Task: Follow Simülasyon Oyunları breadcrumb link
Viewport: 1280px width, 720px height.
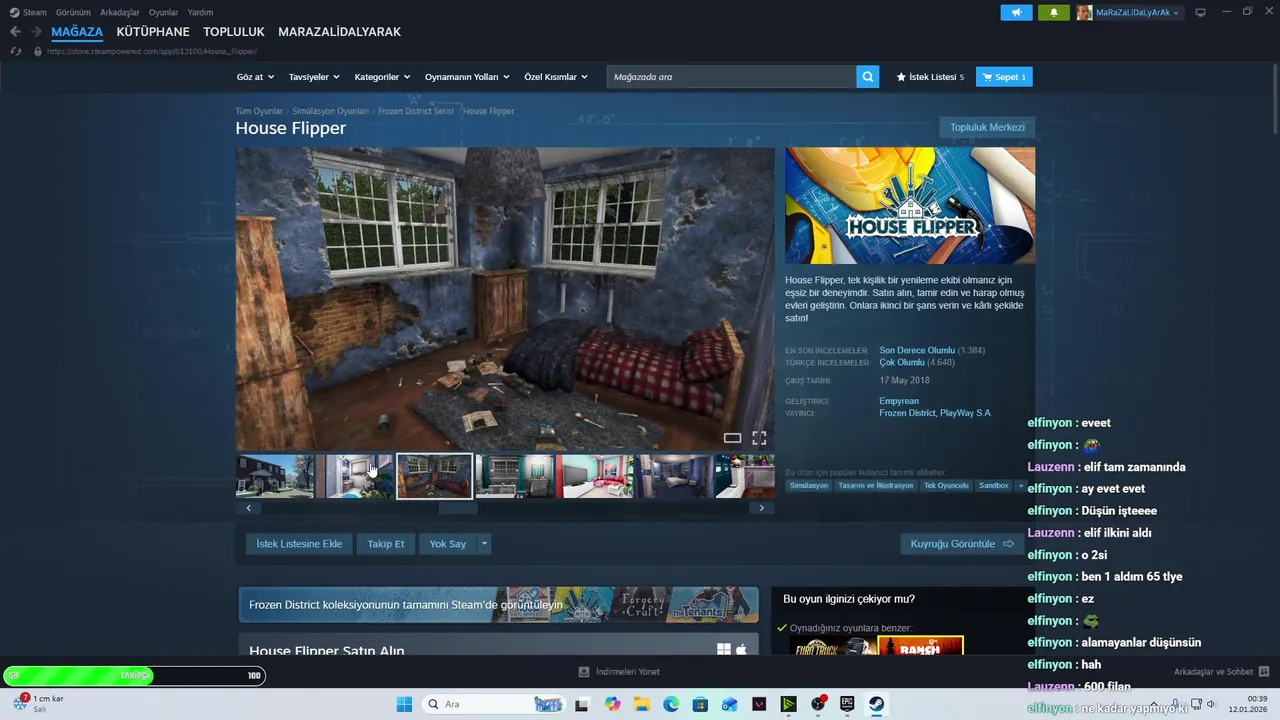Action: click(331, 111)
